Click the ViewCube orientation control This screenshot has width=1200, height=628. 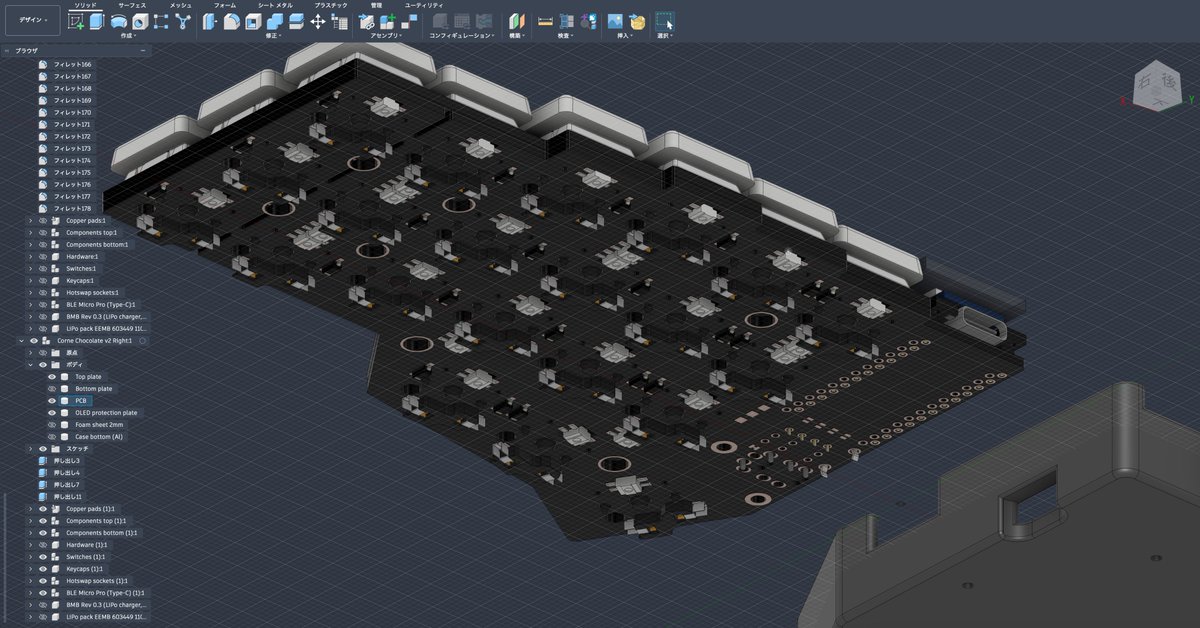1157,87
